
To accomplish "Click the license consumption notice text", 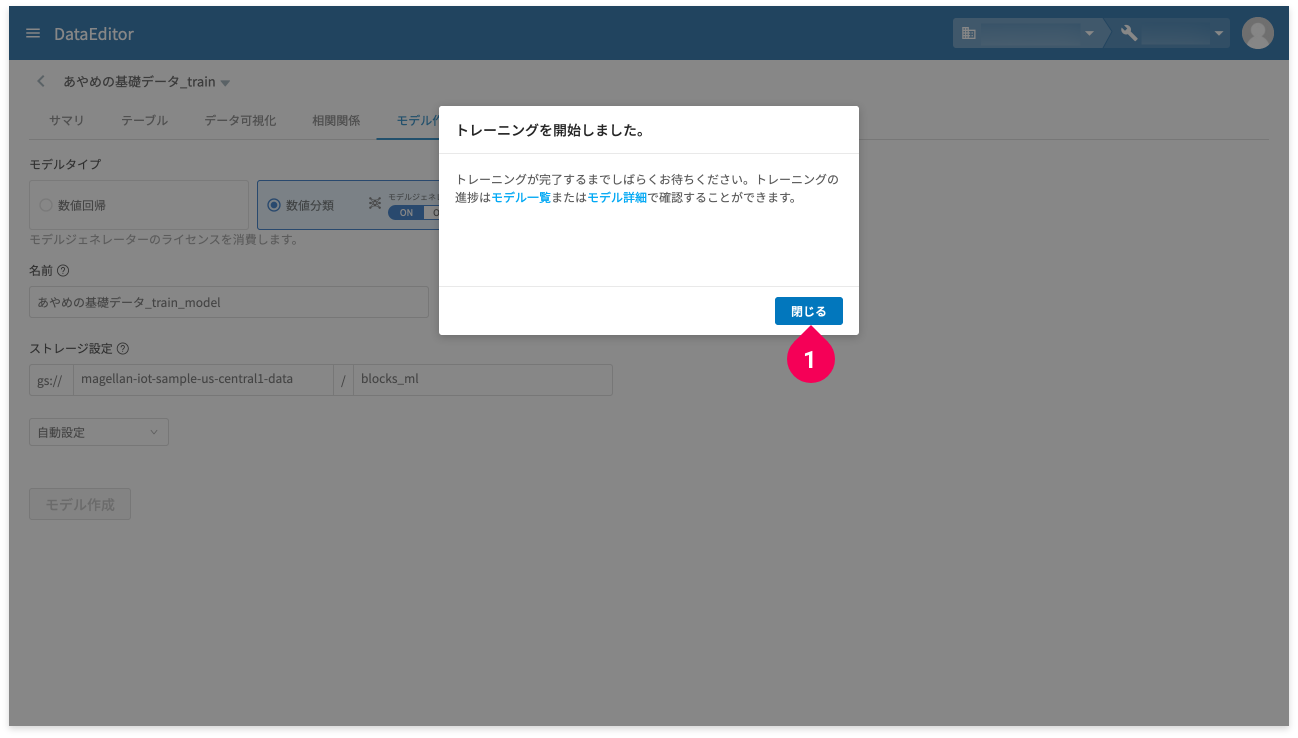I will [x=164, y=240].
